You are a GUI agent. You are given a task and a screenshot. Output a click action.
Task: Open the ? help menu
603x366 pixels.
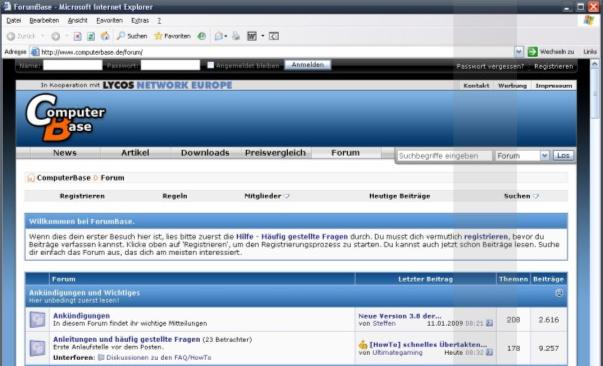[159, 20]
